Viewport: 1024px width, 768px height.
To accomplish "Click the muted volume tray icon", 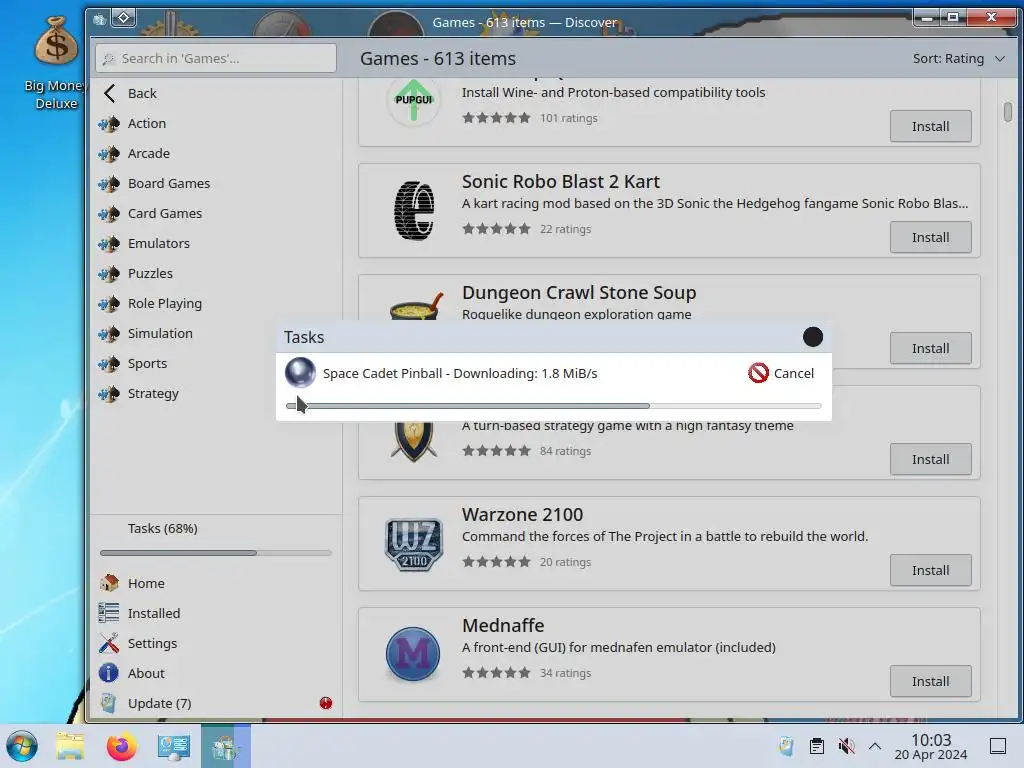I will [846, 746].
